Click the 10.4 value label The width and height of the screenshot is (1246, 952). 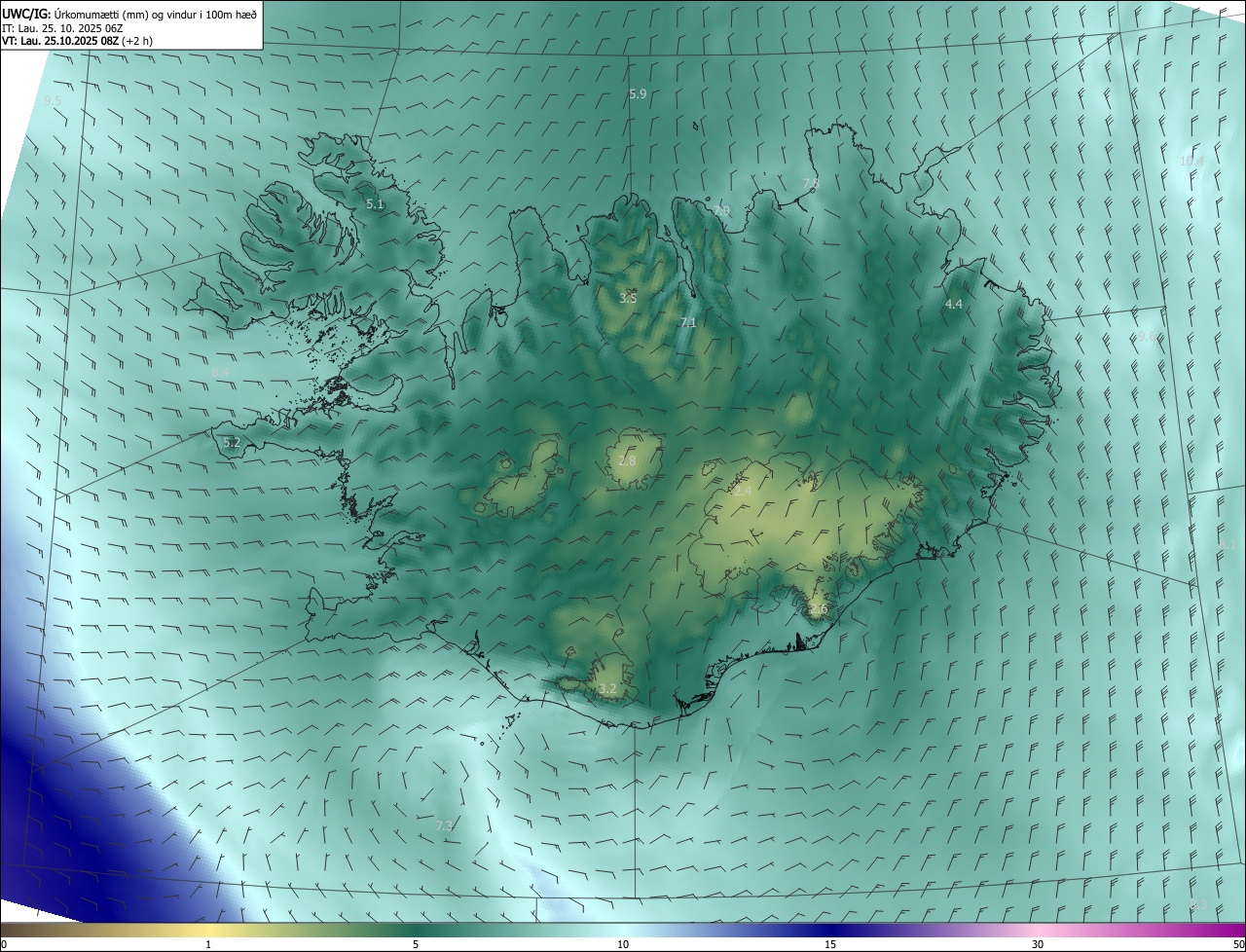click(1191, 161)
